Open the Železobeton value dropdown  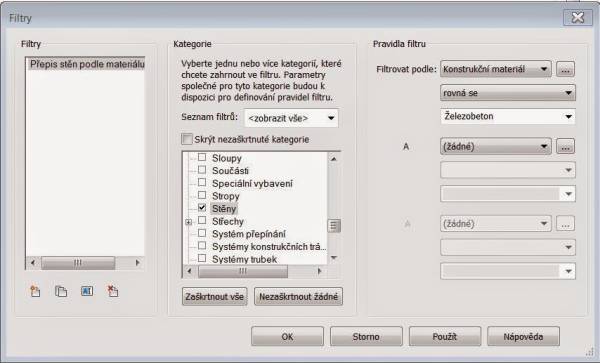click(x=508, y=116)
